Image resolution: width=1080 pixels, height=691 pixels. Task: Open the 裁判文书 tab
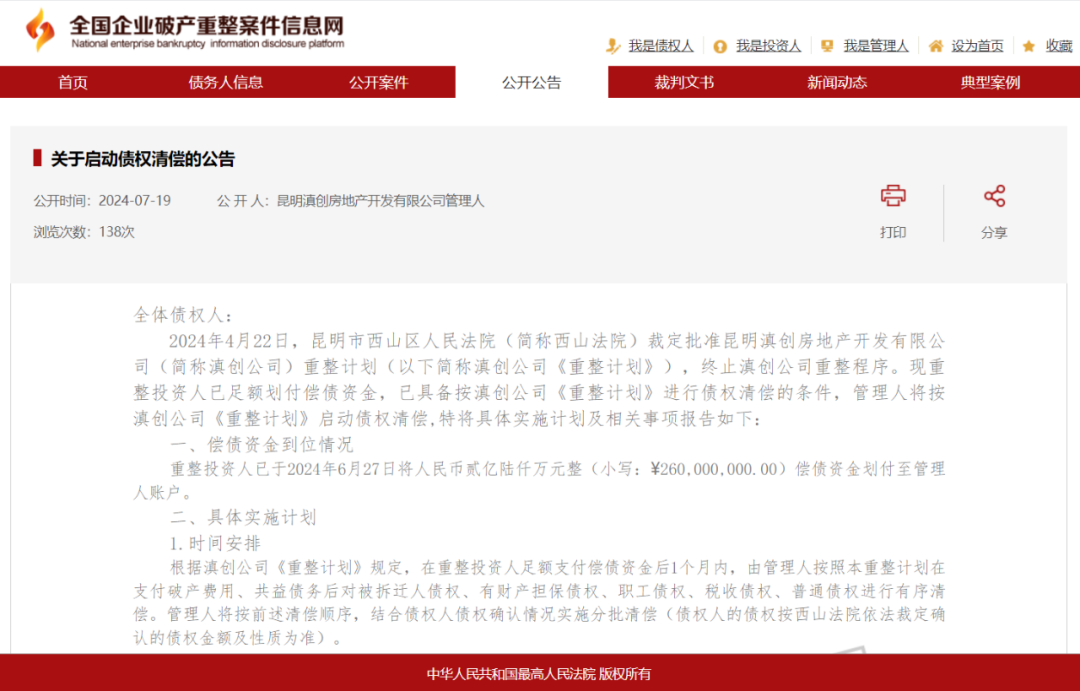[685, 82]
